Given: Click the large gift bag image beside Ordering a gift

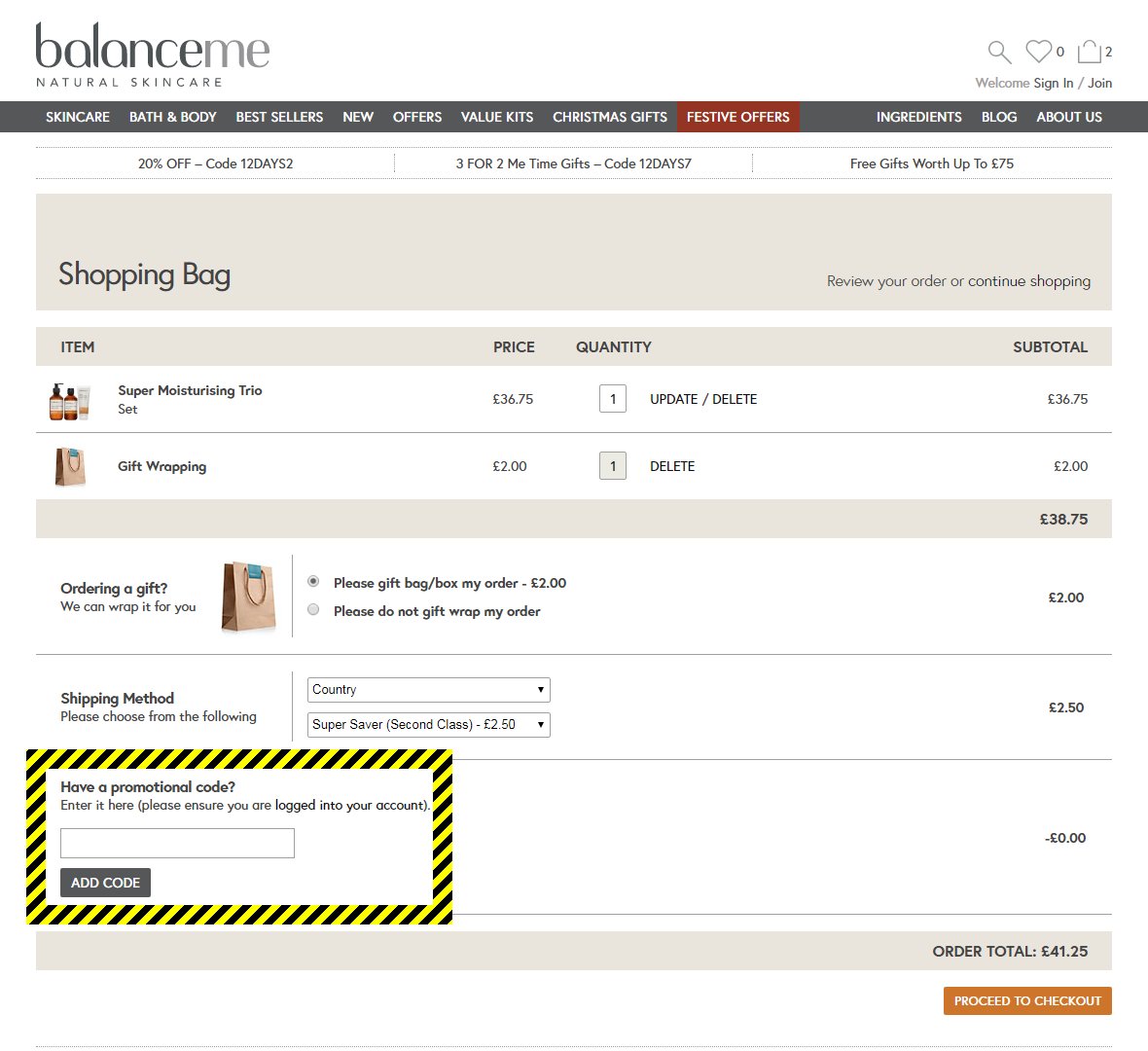Looking at the screenshot, I should click(249, 597).
